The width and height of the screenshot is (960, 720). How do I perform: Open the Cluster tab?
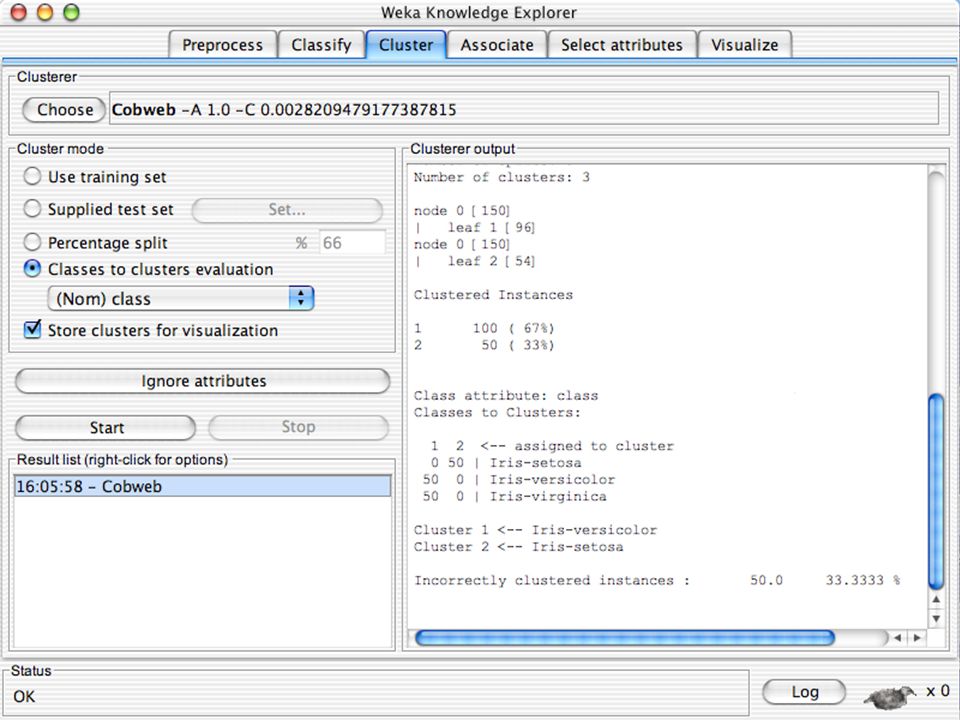coord(406,45)
